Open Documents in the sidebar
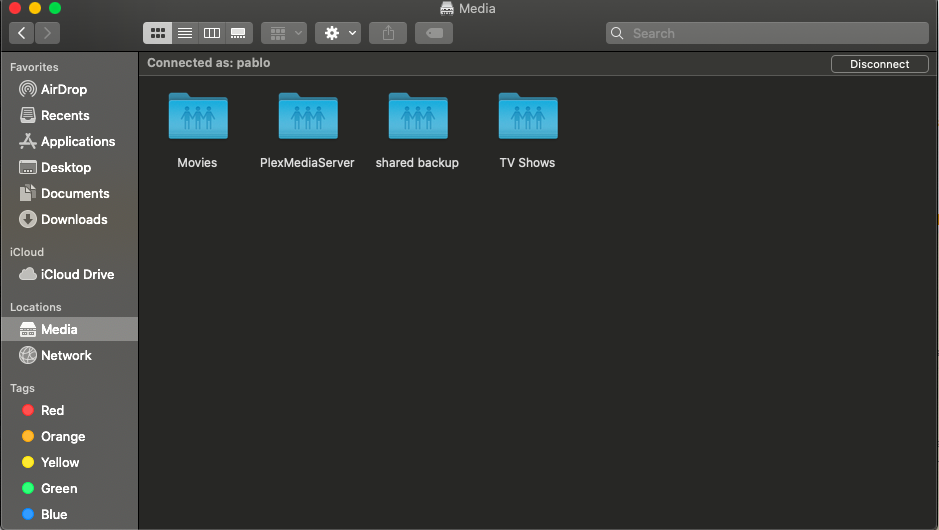 [69, 193]
